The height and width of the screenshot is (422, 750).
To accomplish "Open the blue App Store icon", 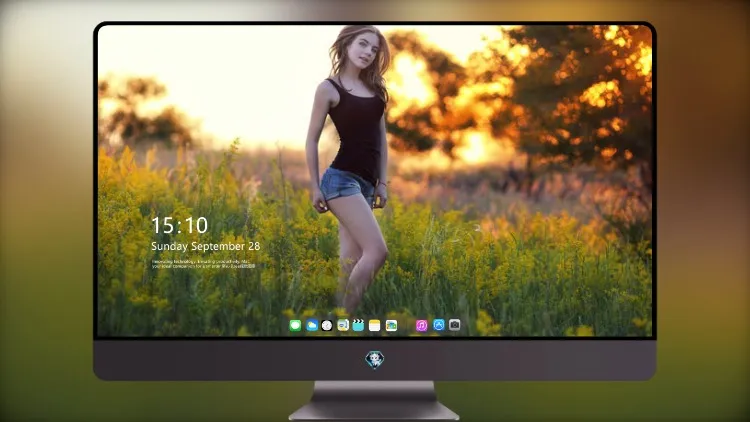I will (x=439, y=325).
